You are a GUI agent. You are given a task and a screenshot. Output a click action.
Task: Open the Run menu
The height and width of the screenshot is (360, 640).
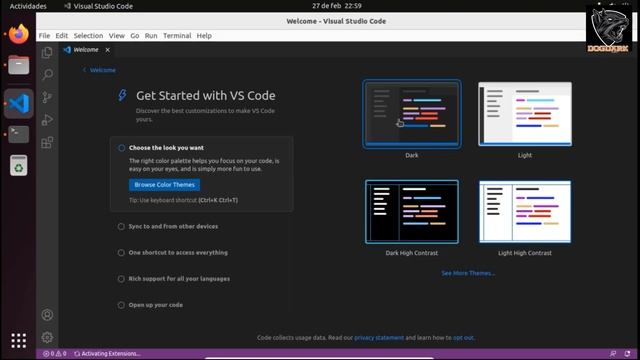point(151,36)
